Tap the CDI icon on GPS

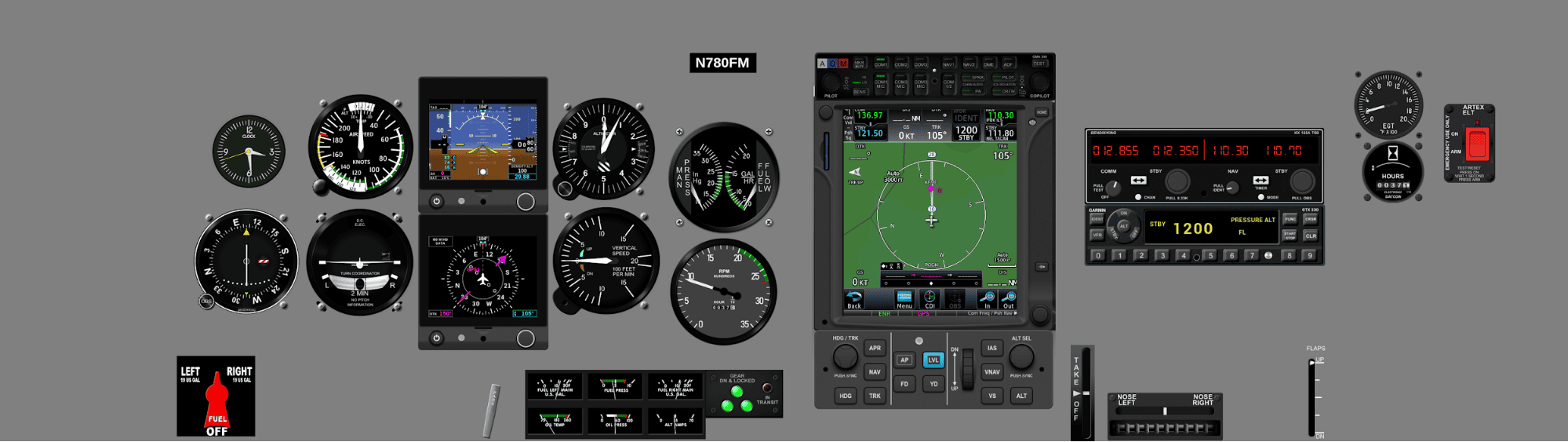pos(930,300)
